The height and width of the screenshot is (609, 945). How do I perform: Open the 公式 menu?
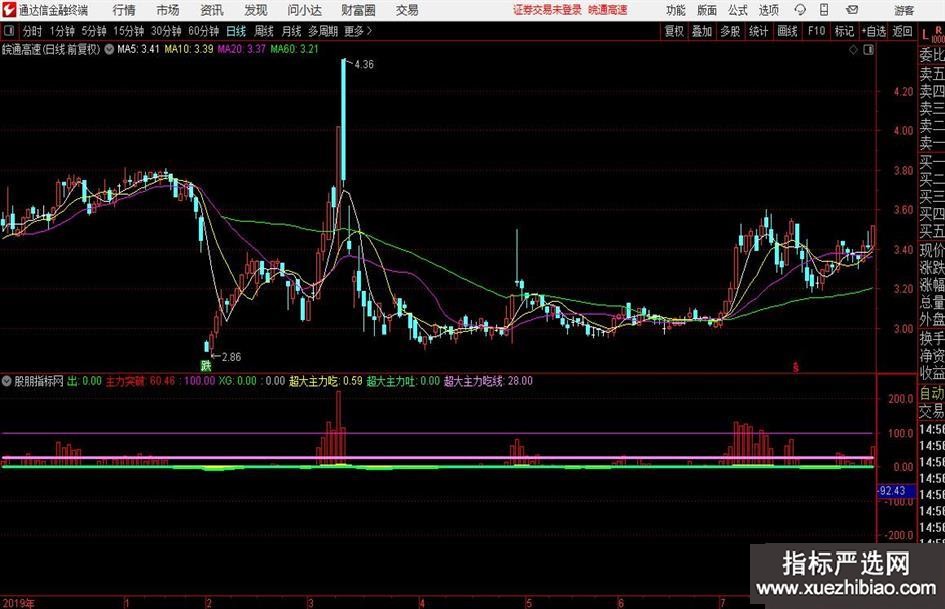738,10
